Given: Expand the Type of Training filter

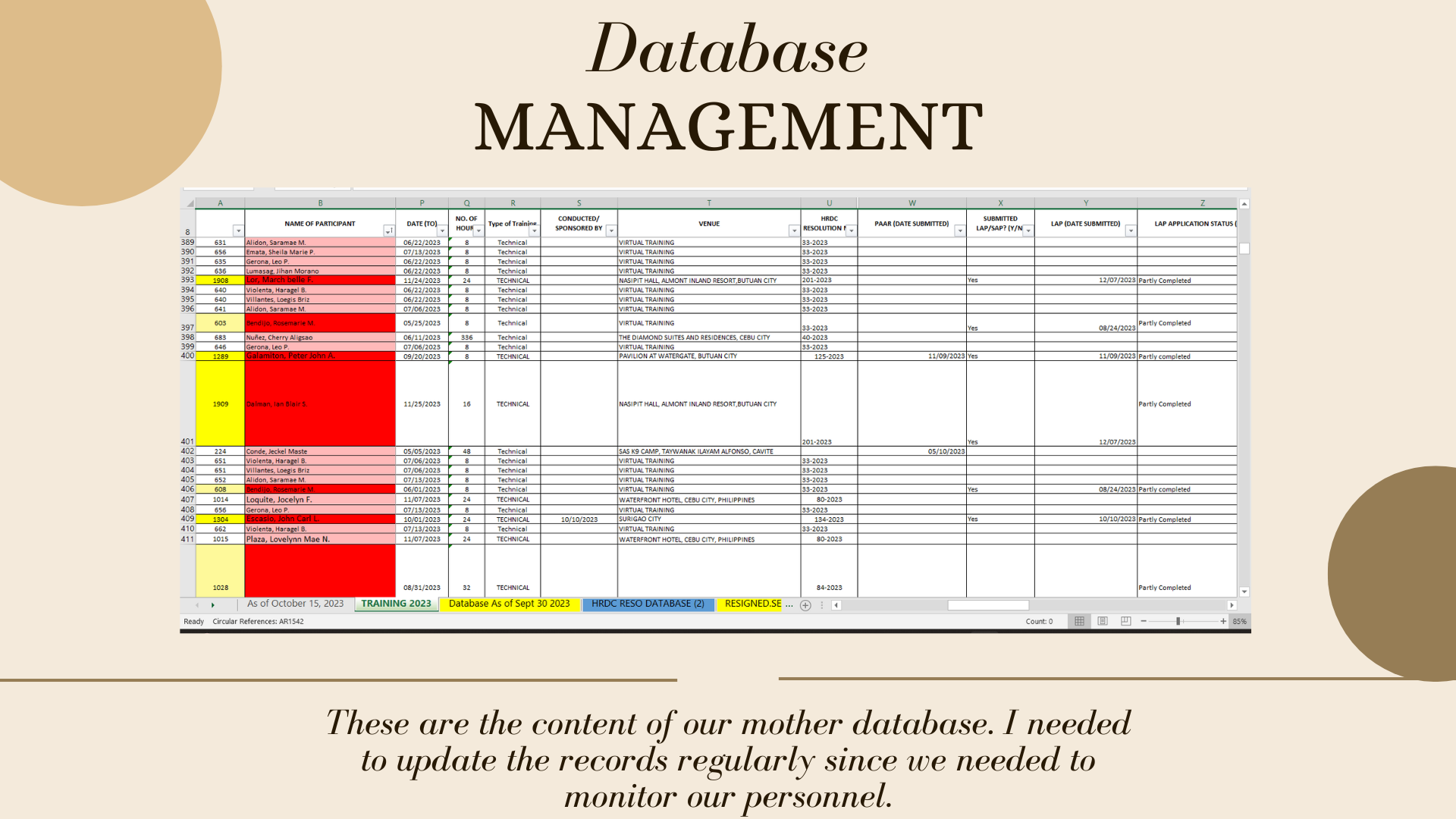Looking at the screenshot, I should pos(534,231).
